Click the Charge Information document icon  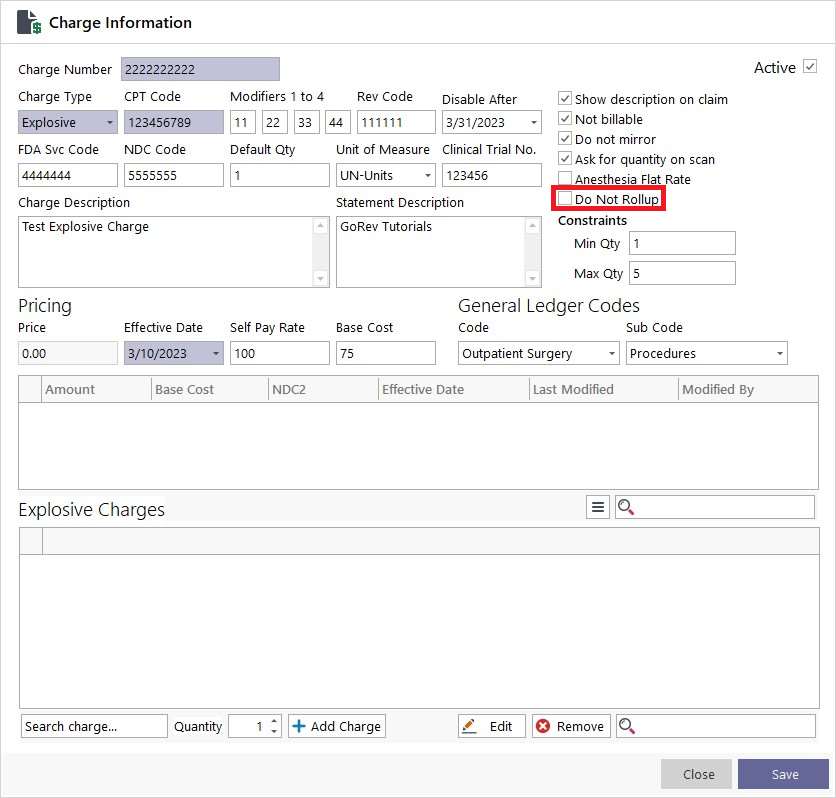(x=28, y=22)
